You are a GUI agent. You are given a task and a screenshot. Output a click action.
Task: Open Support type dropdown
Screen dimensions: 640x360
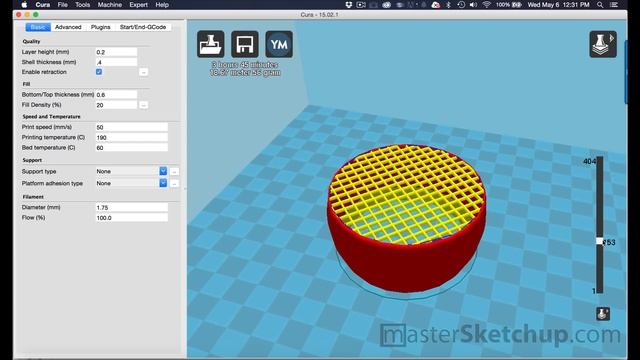(x=131, y=171)
